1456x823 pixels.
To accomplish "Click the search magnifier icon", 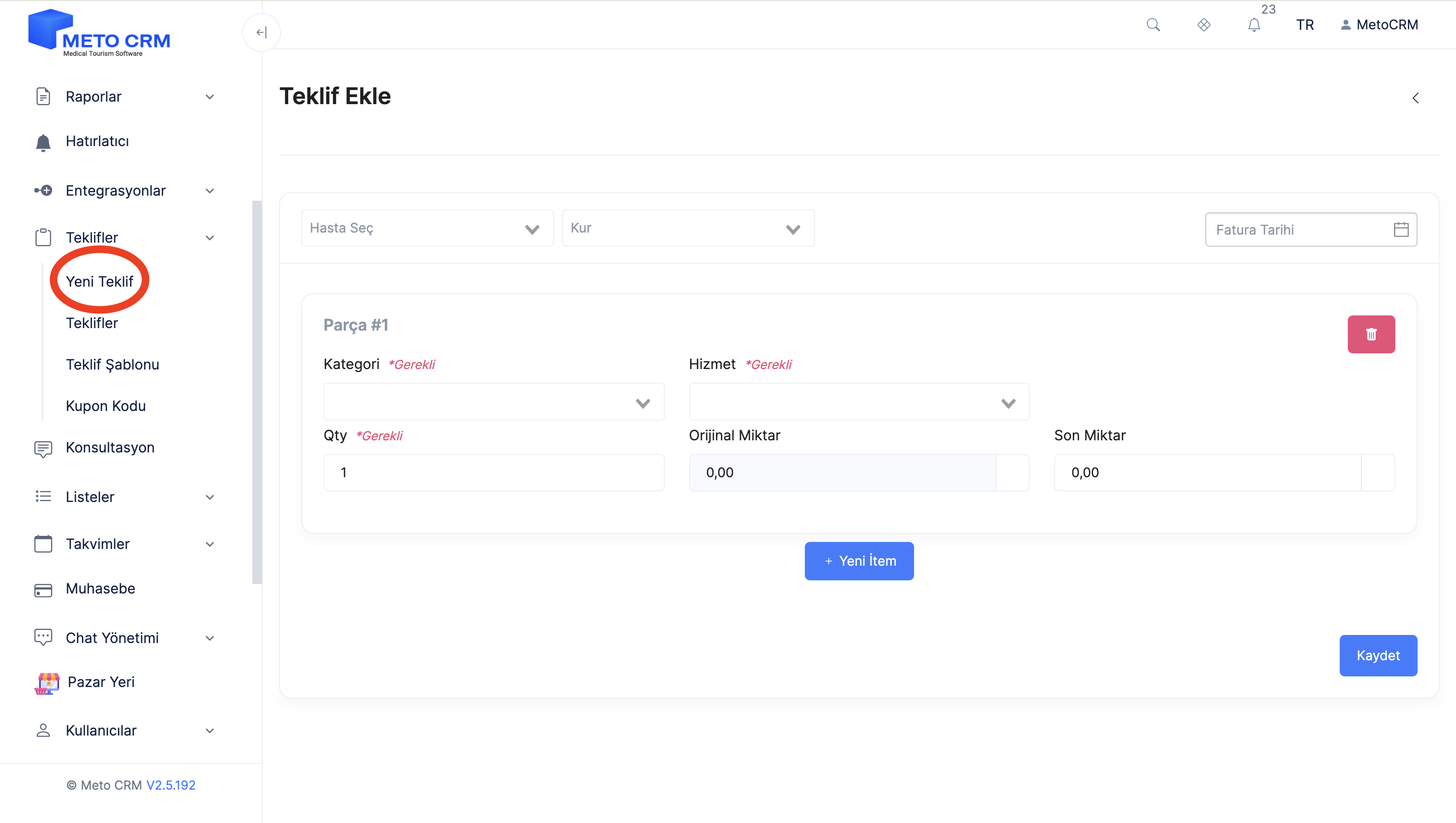I will 1153,25.
